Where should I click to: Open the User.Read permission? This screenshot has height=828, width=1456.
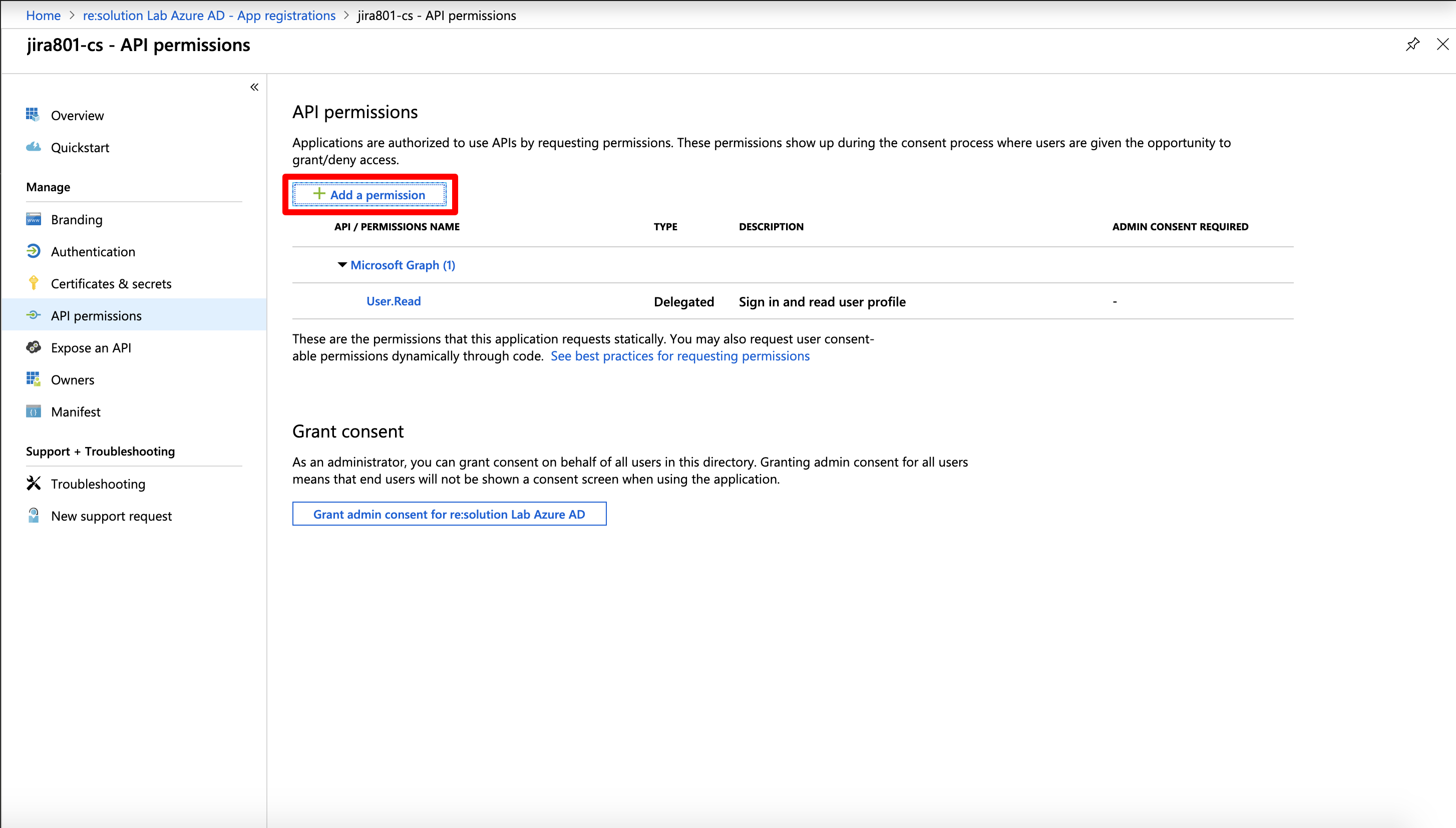tap(394, 301)
